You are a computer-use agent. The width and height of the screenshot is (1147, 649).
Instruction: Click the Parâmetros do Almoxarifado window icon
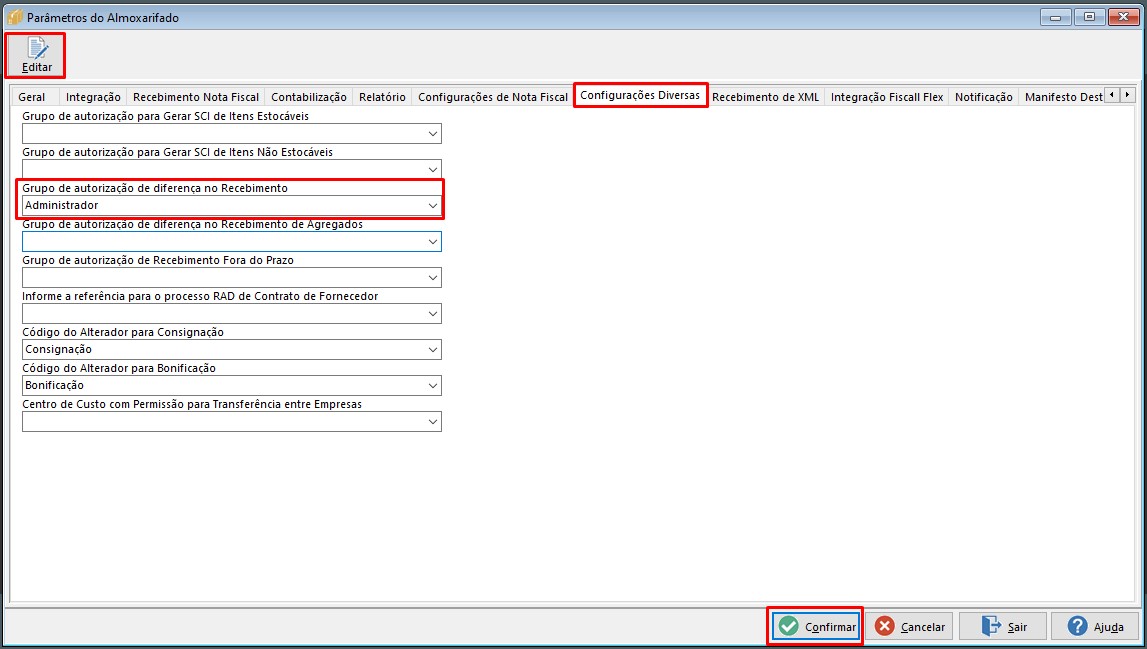coord(15,17)
